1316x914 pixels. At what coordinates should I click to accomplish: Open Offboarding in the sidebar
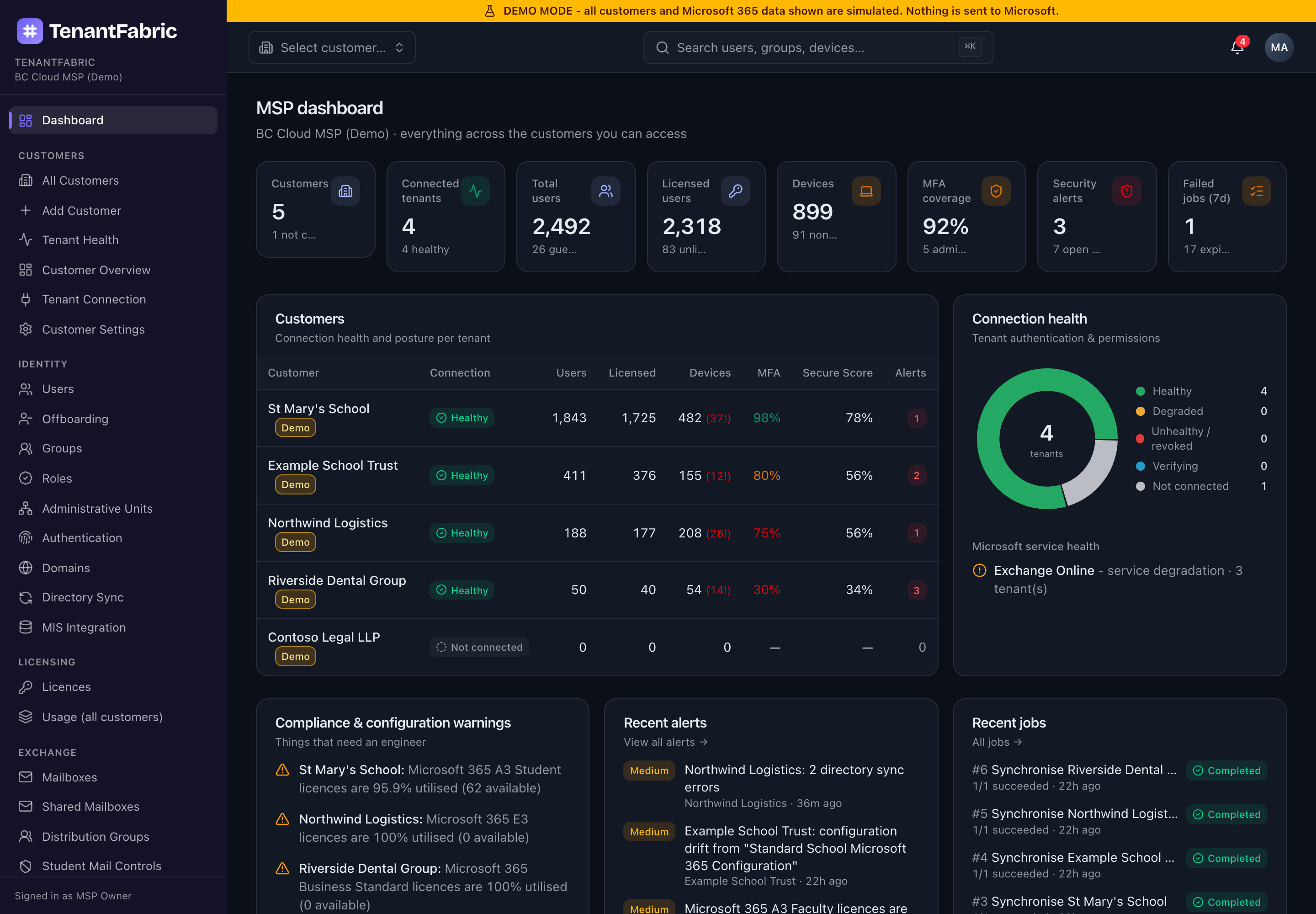click(x=113, y=419)
